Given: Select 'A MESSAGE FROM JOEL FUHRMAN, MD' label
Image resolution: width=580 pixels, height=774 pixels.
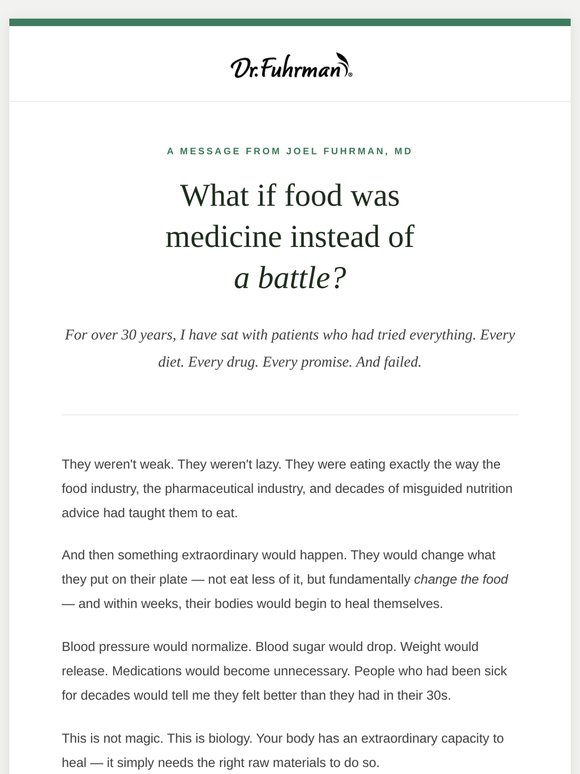Looking at the screenshot, I should [289, 151].
